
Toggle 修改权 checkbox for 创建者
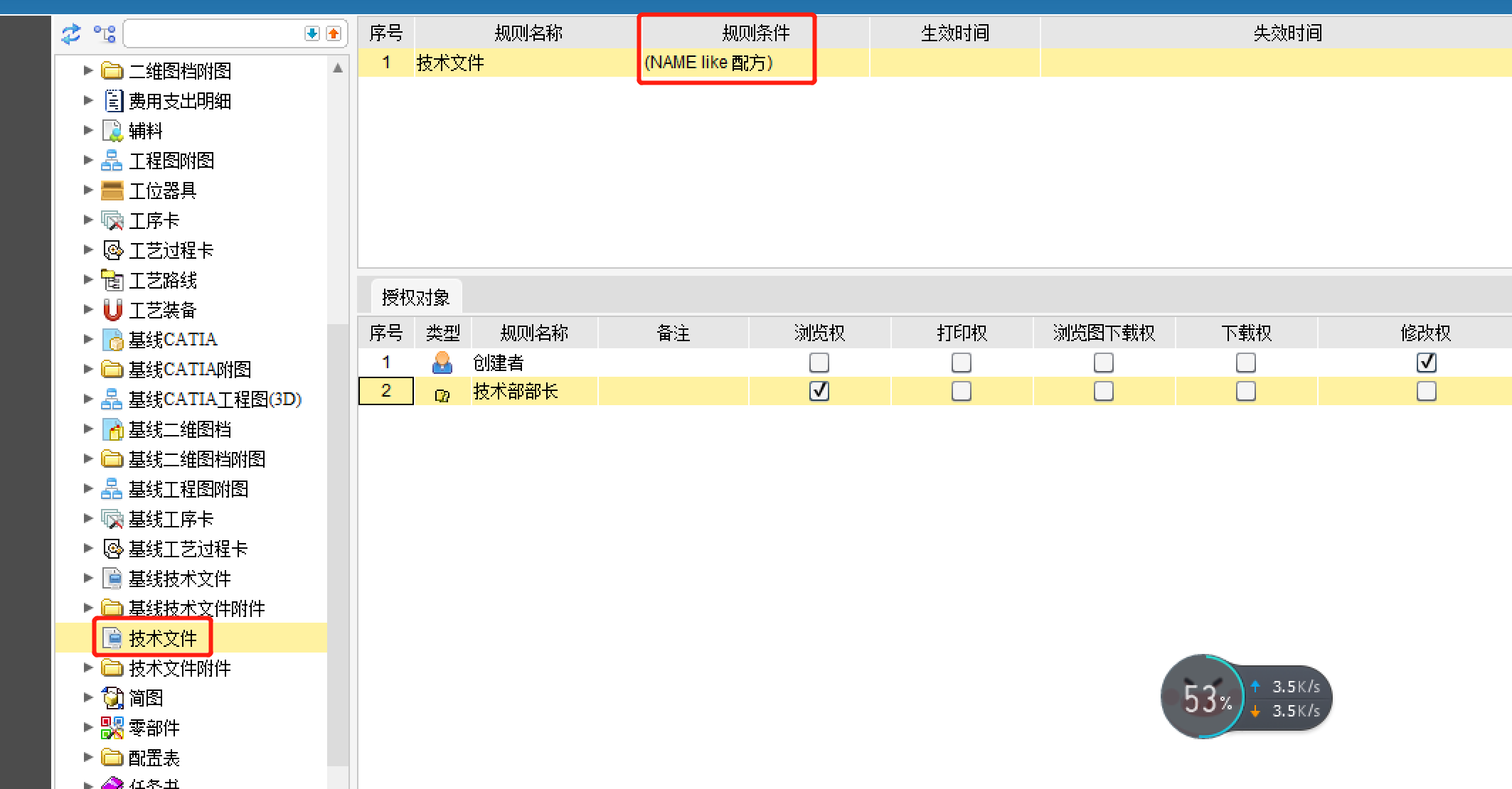(x=1426, y=363)
